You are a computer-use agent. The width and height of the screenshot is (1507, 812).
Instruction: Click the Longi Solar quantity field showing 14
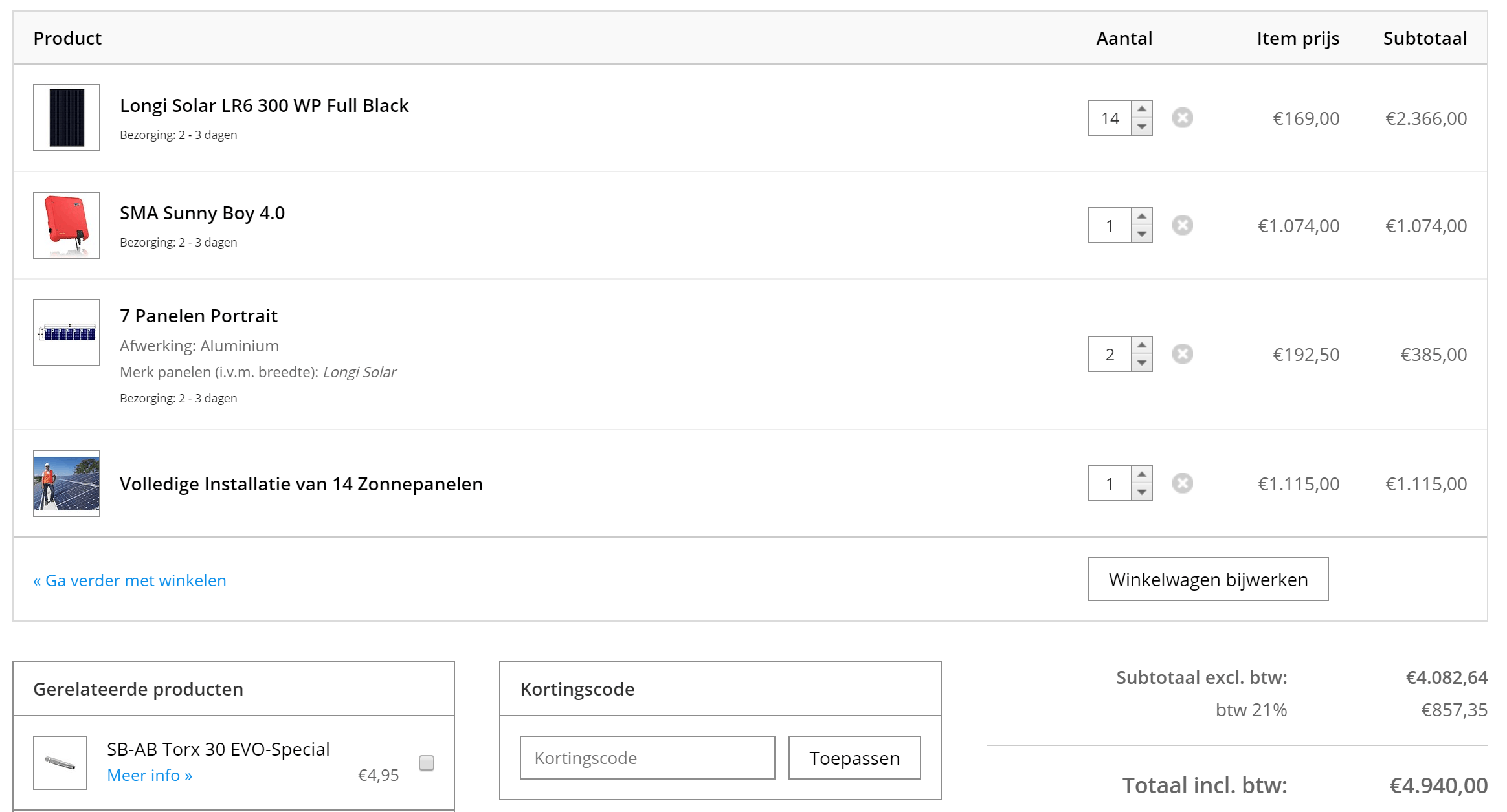(1110, 118)
